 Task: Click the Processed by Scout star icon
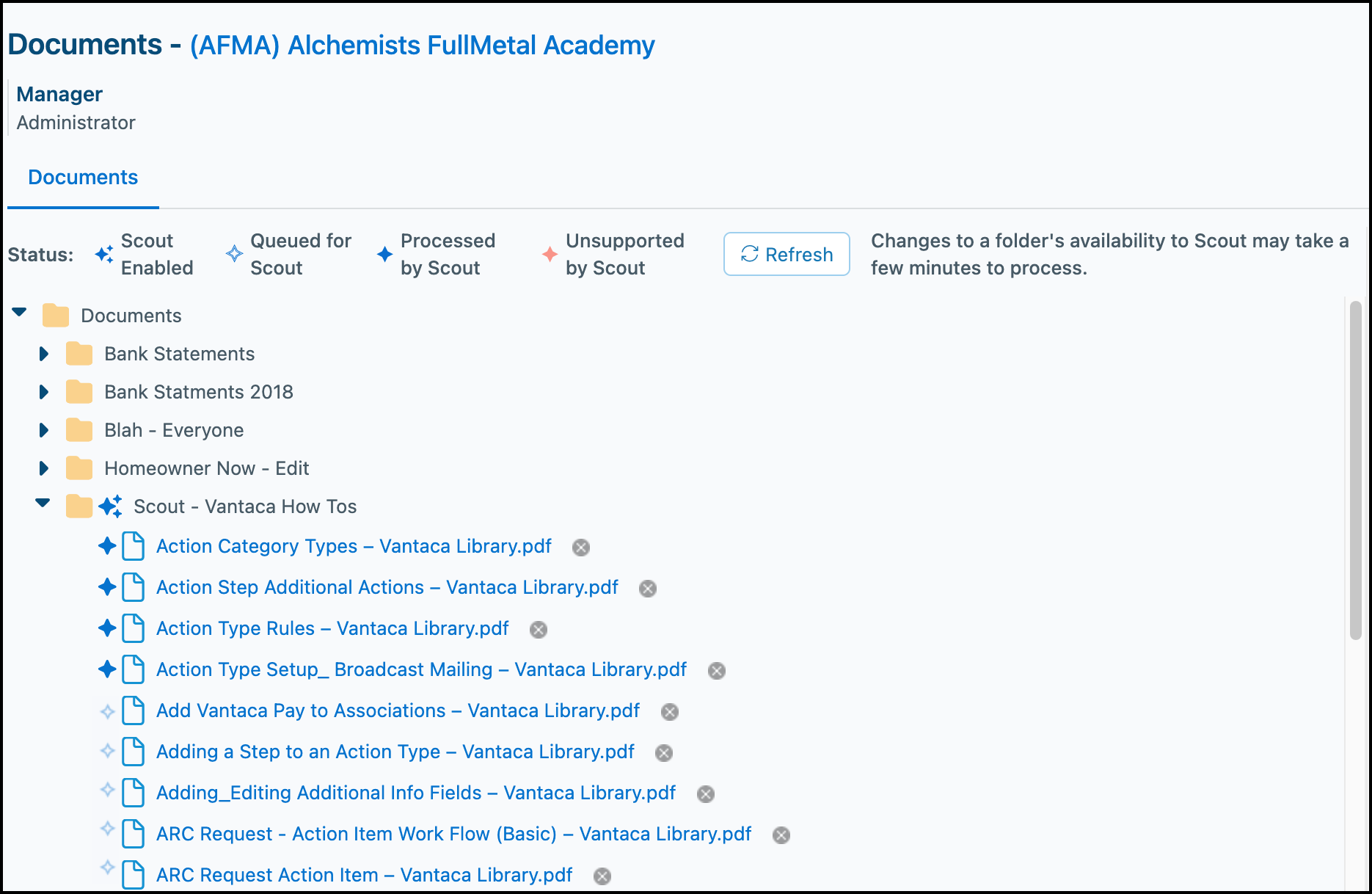(384, 255)
